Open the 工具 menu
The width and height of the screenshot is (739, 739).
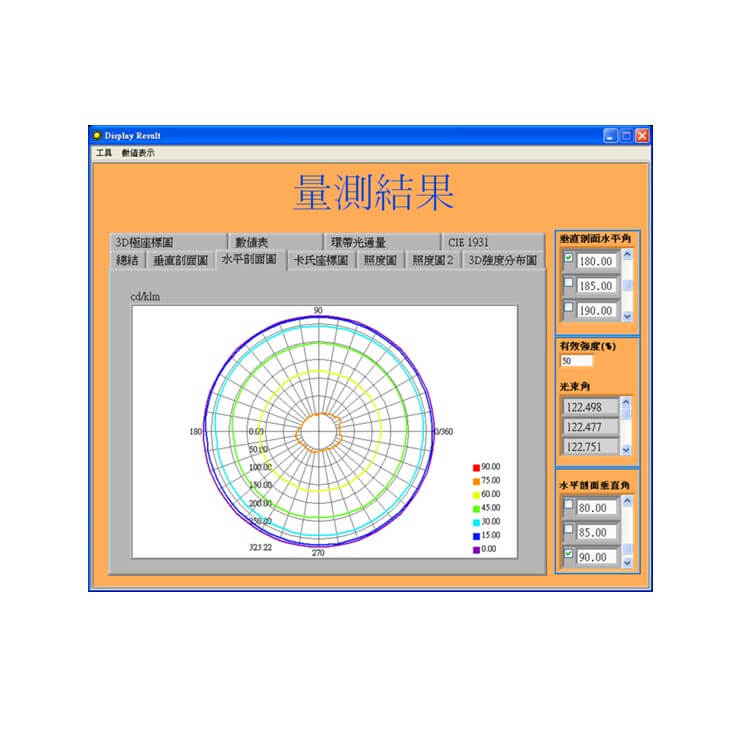click(x=104, y=153)
